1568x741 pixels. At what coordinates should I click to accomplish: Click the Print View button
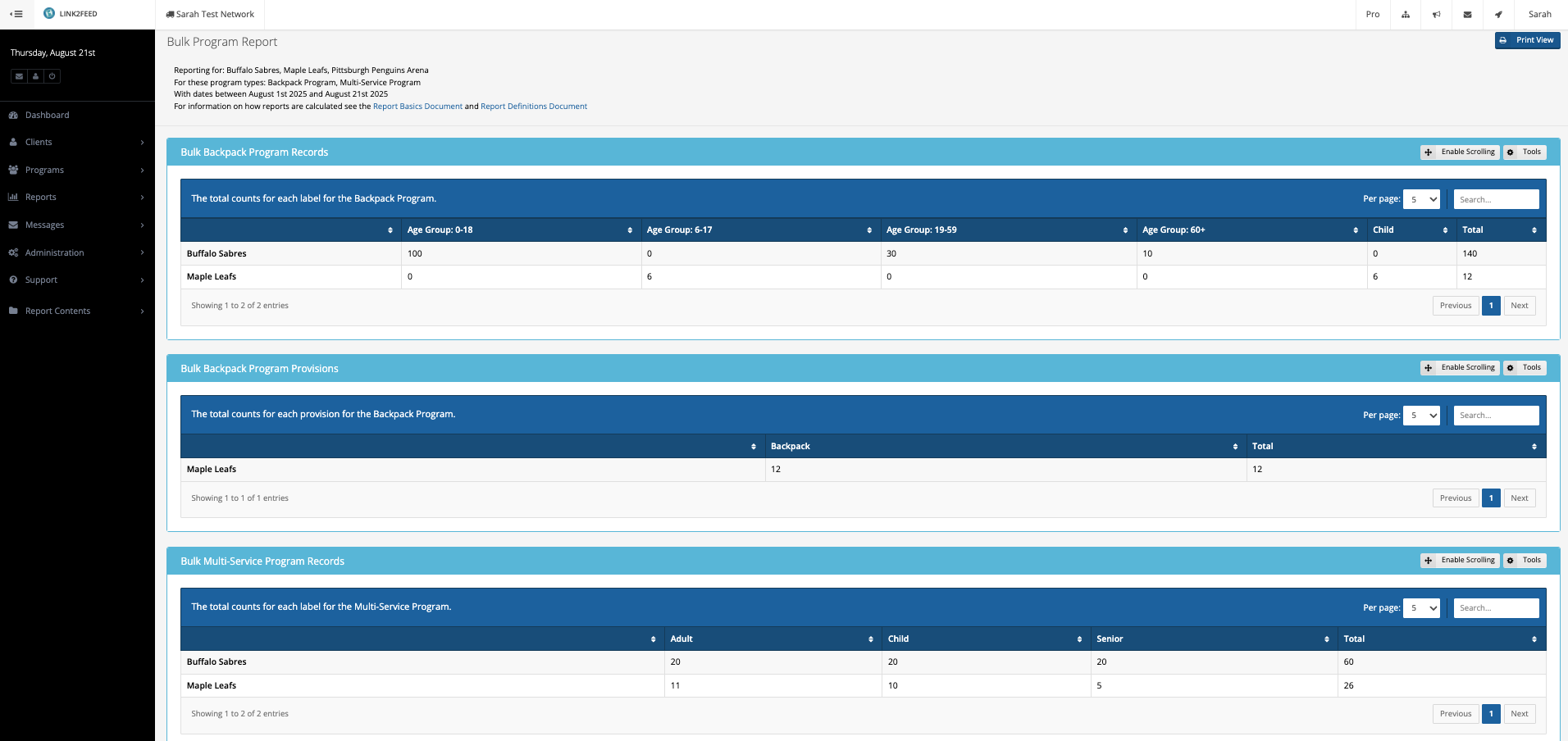point(1527,39)
